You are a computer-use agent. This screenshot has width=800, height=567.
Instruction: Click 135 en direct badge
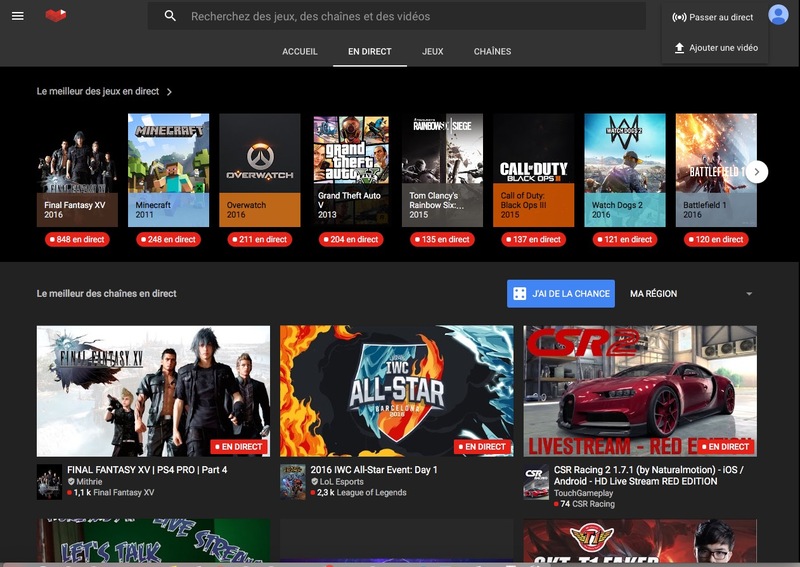pyautogui.click(x=442, y=239)
